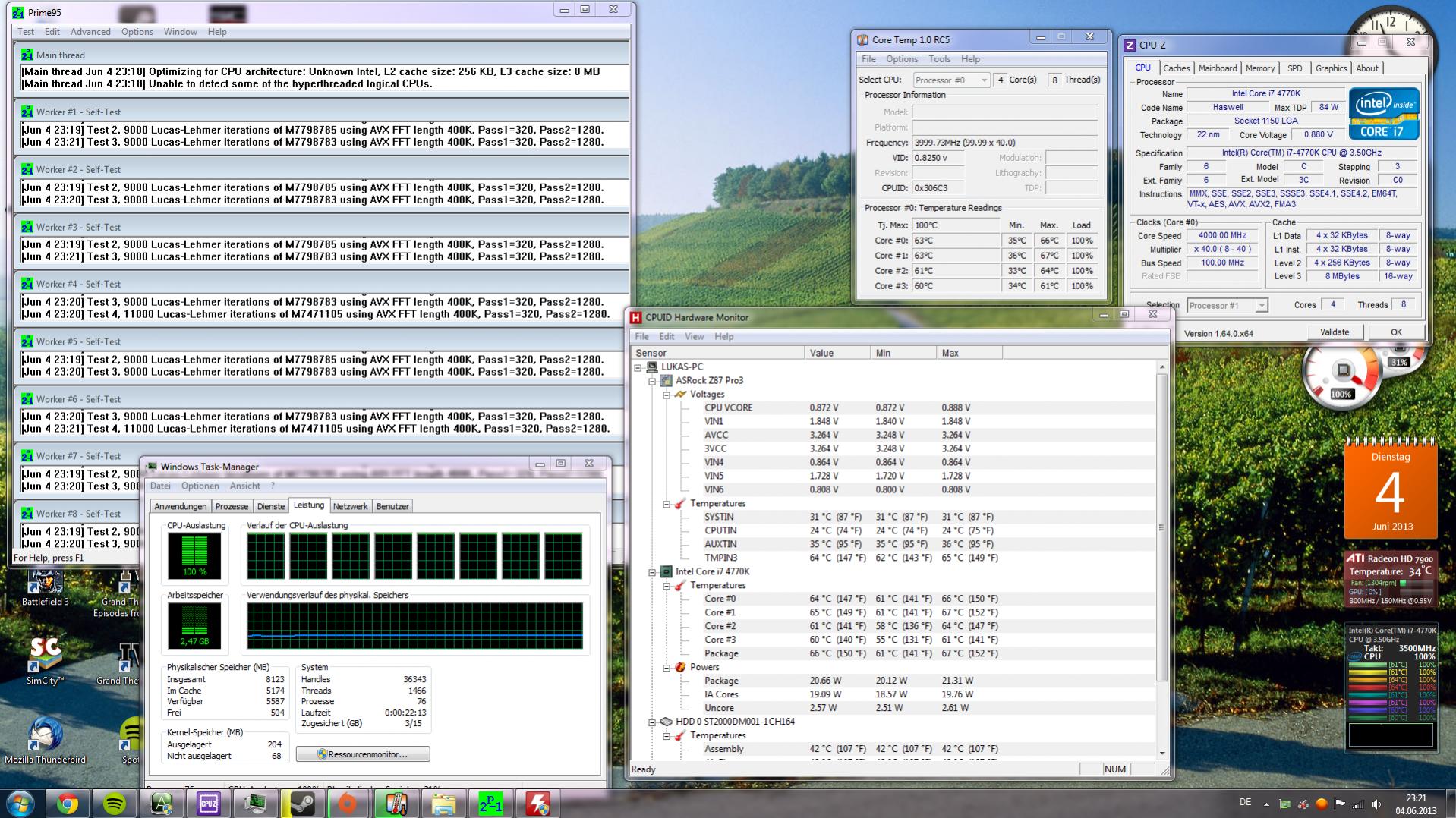The width and height of the screenshot is (1456, 818).
Task: Switch to the Caches tab in CPU-Z
Action: [1176, 68]
